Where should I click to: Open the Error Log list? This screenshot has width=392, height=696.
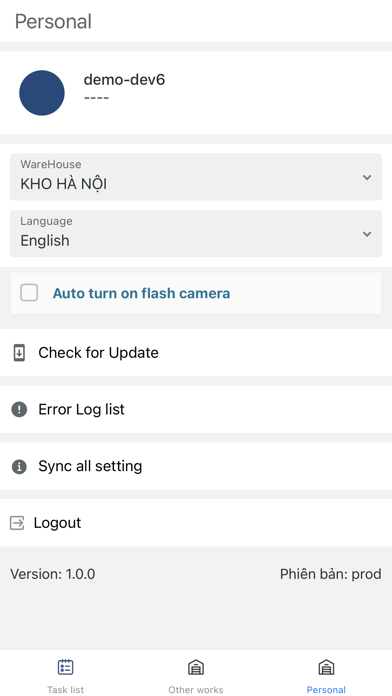(196, 409)
